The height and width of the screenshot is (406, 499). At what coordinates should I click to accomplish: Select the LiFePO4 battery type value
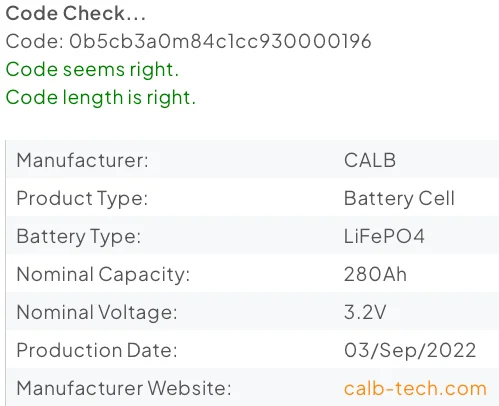tap(384, 236)
